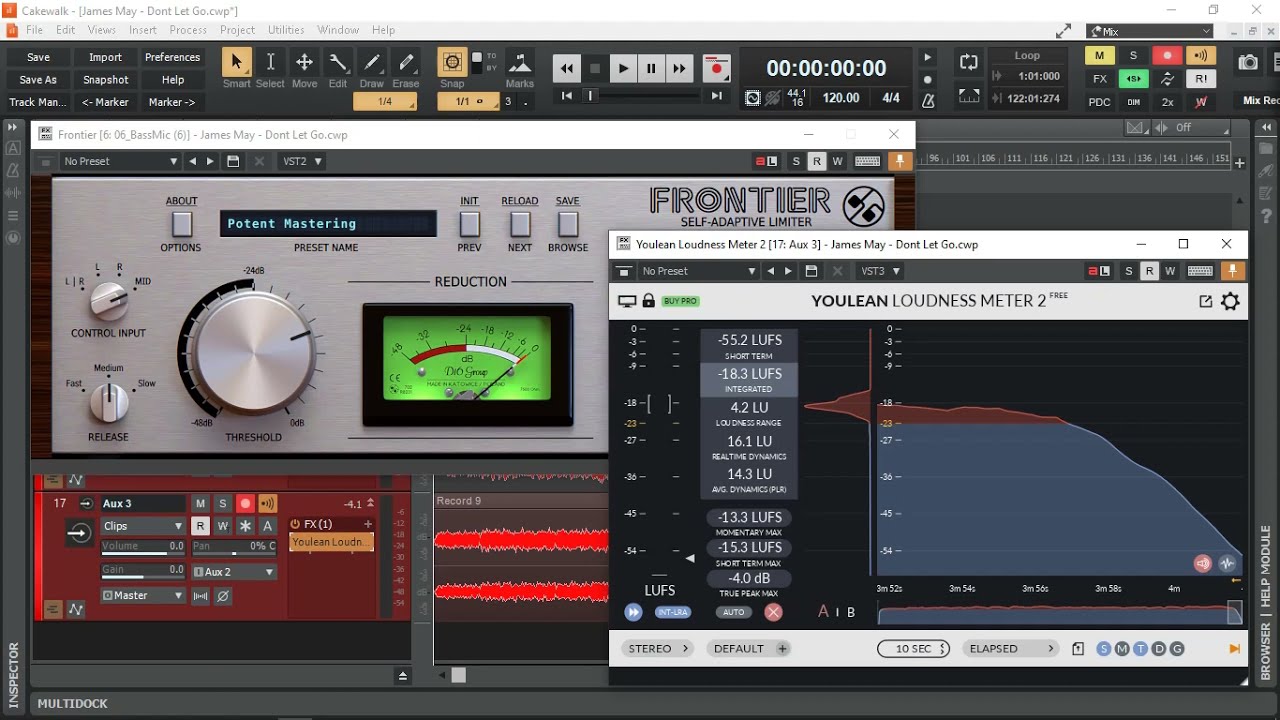Viewport: 1280px width, 720px height.
Task: Open Youlean settings gear icon
Action: point(1231,301)
